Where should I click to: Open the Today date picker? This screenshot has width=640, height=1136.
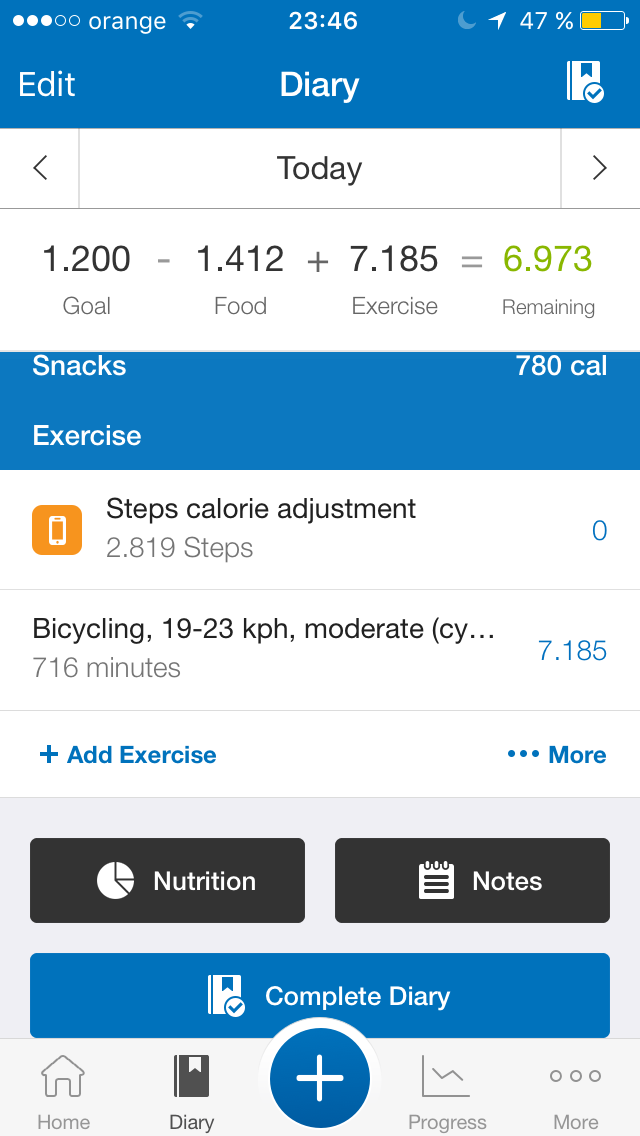319,168
